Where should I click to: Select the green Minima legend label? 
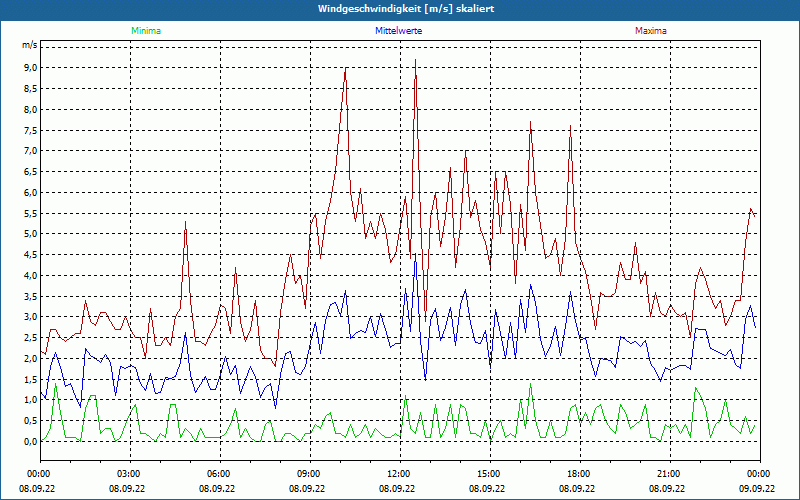(146, 31)
